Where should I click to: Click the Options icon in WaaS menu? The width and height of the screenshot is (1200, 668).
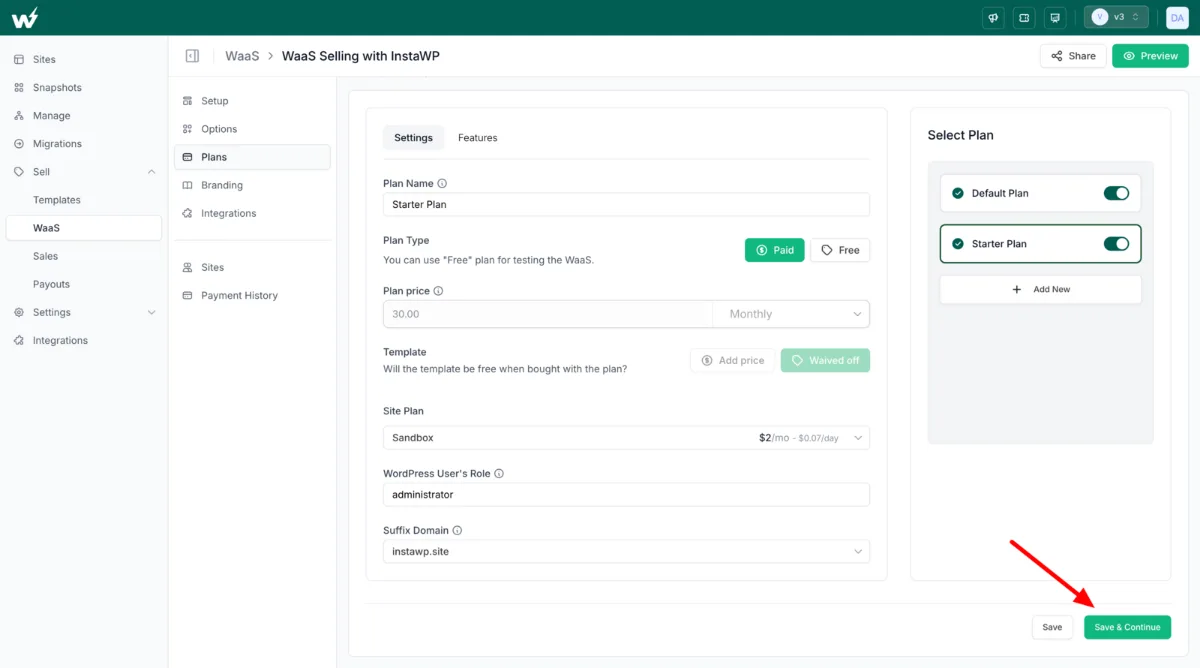tap(188, 129)
